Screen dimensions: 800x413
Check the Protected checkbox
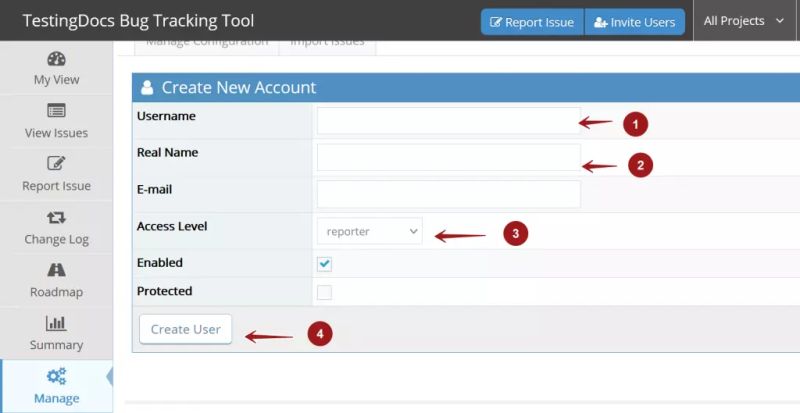pyautogui.click(x=324, y=293)
